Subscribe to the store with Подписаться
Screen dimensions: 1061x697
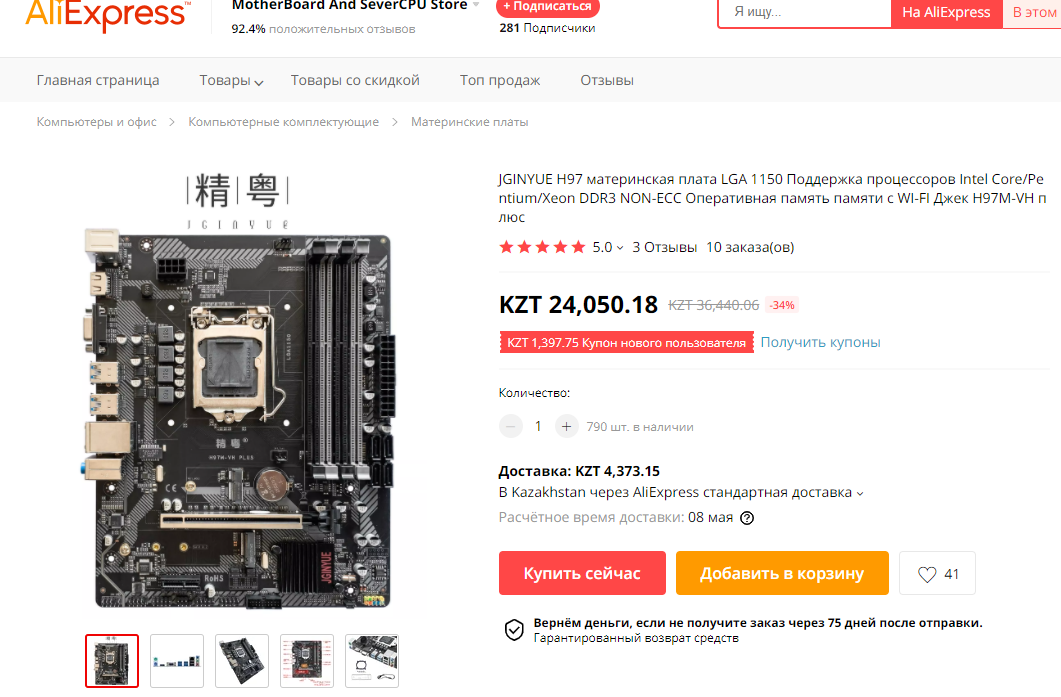click(x=547, y=7)
